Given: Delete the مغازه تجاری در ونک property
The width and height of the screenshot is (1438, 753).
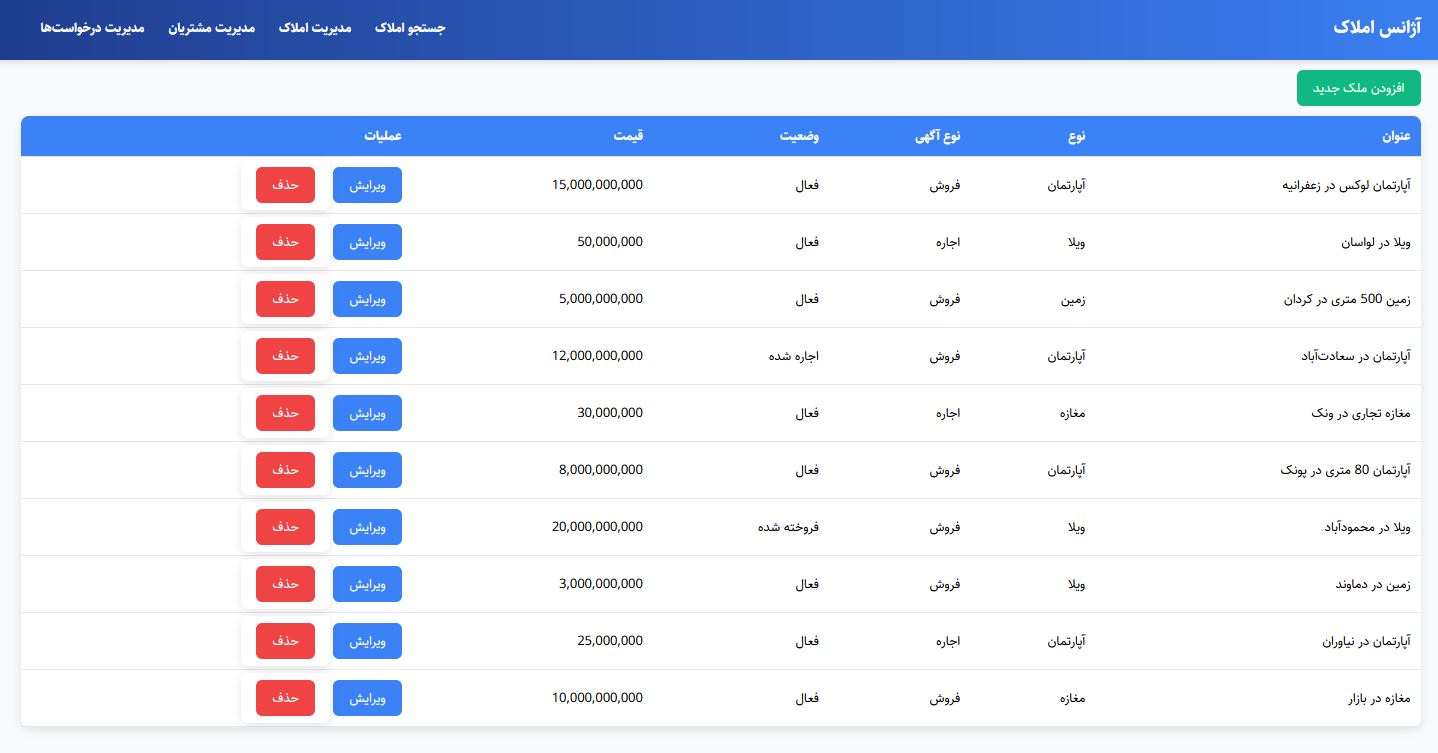Looking at the screenshot, I should [x=285, y=413].
